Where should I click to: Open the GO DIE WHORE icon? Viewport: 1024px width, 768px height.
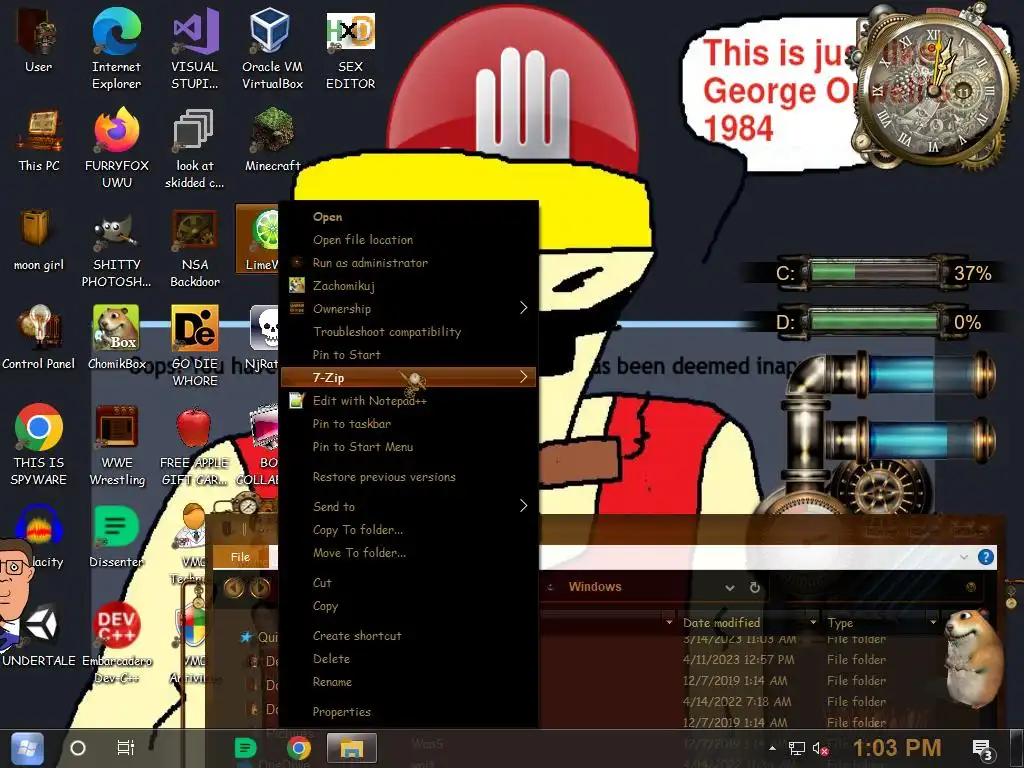(194, 346)
